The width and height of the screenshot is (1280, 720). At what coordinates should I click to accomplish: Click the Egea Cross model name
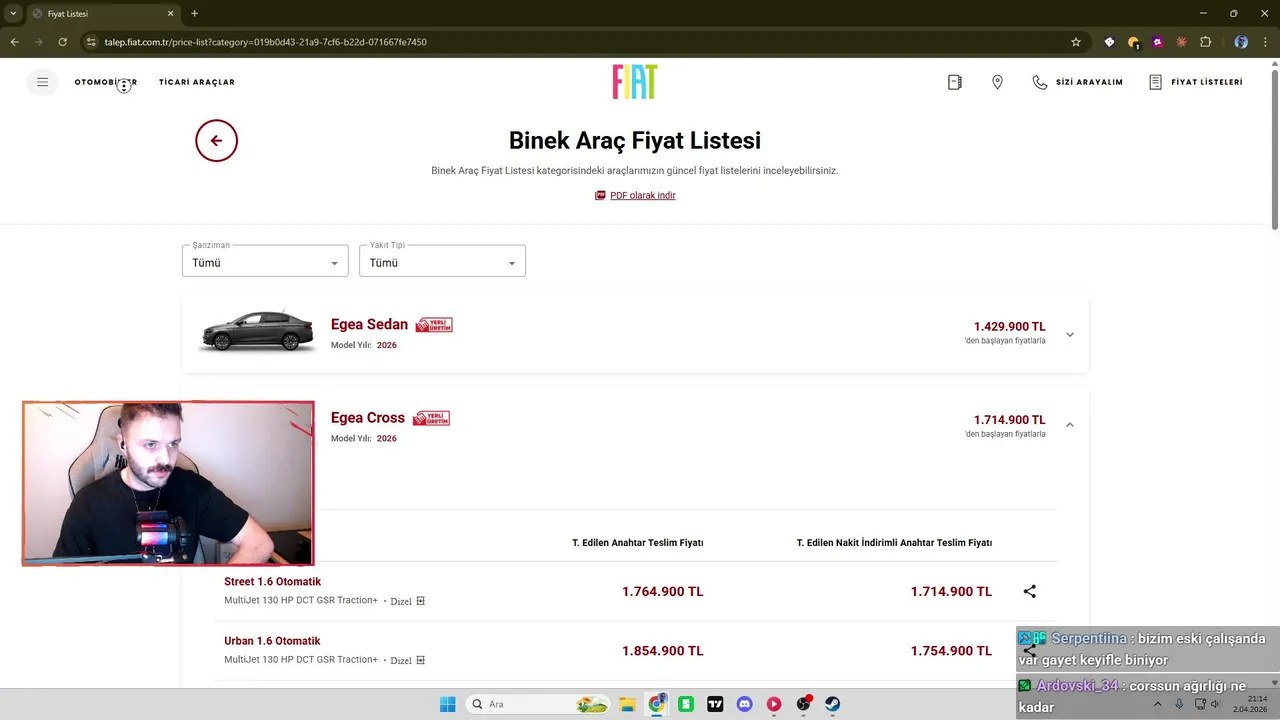click(x=368, y=418)
